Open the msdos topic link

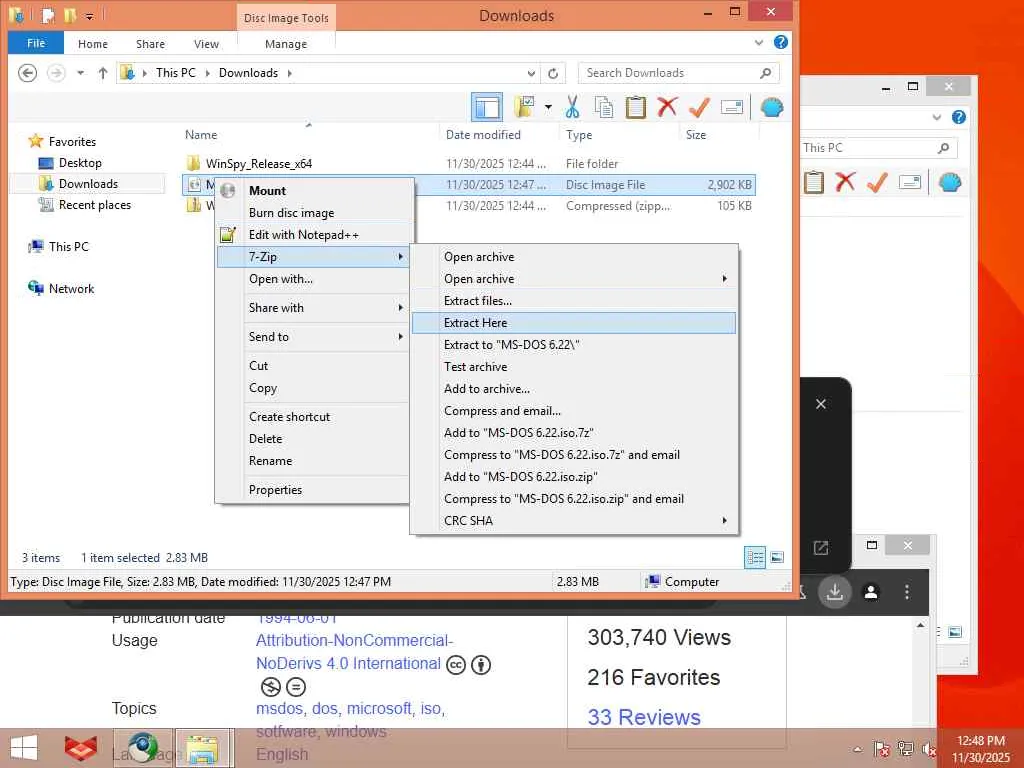(279, 709)
